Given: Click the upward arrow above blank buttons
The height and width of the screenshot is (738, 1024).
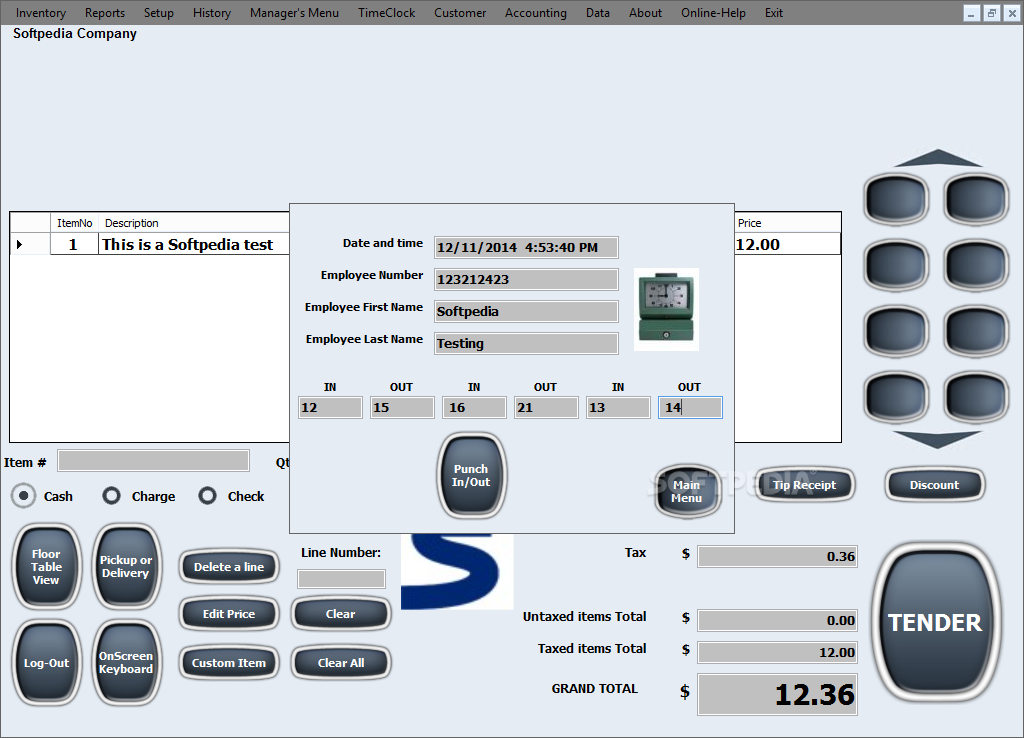Looking at the screenshot, I should [x=937, y=158].
